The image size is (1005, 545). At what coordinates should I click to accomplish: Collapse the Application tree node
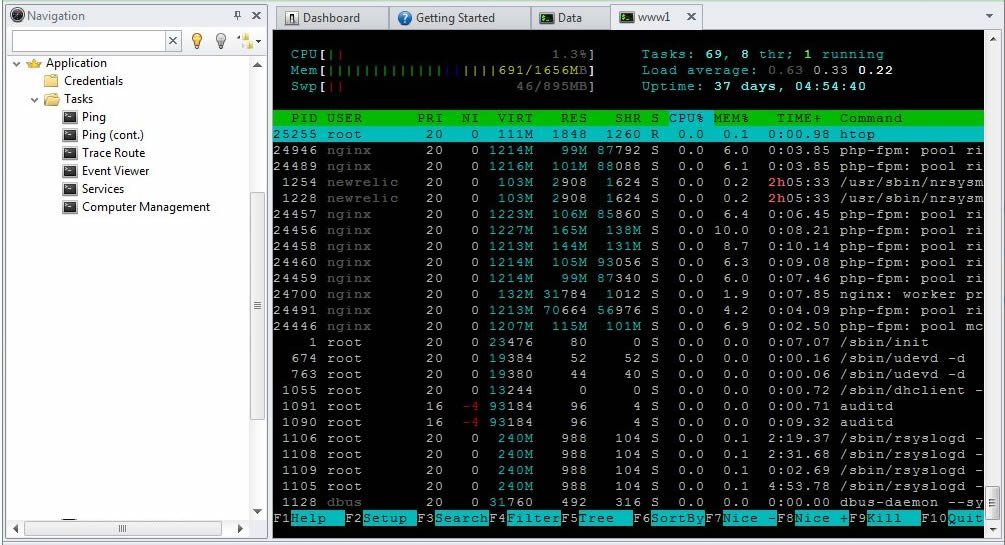tap(17, 63)
